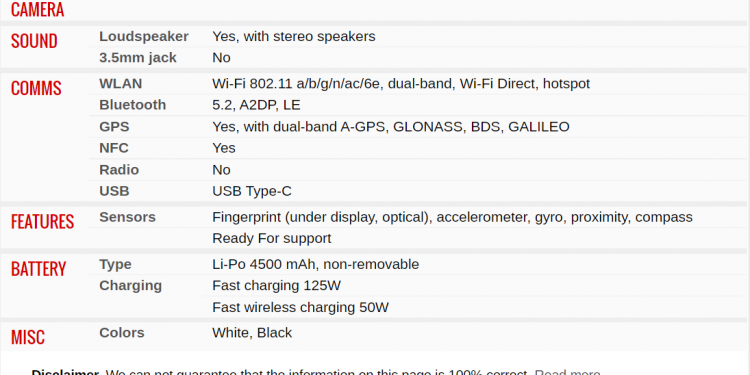This screenshot has width=750, height=375.
Task: Click the SOUND section heading
Action: [34, 41]
